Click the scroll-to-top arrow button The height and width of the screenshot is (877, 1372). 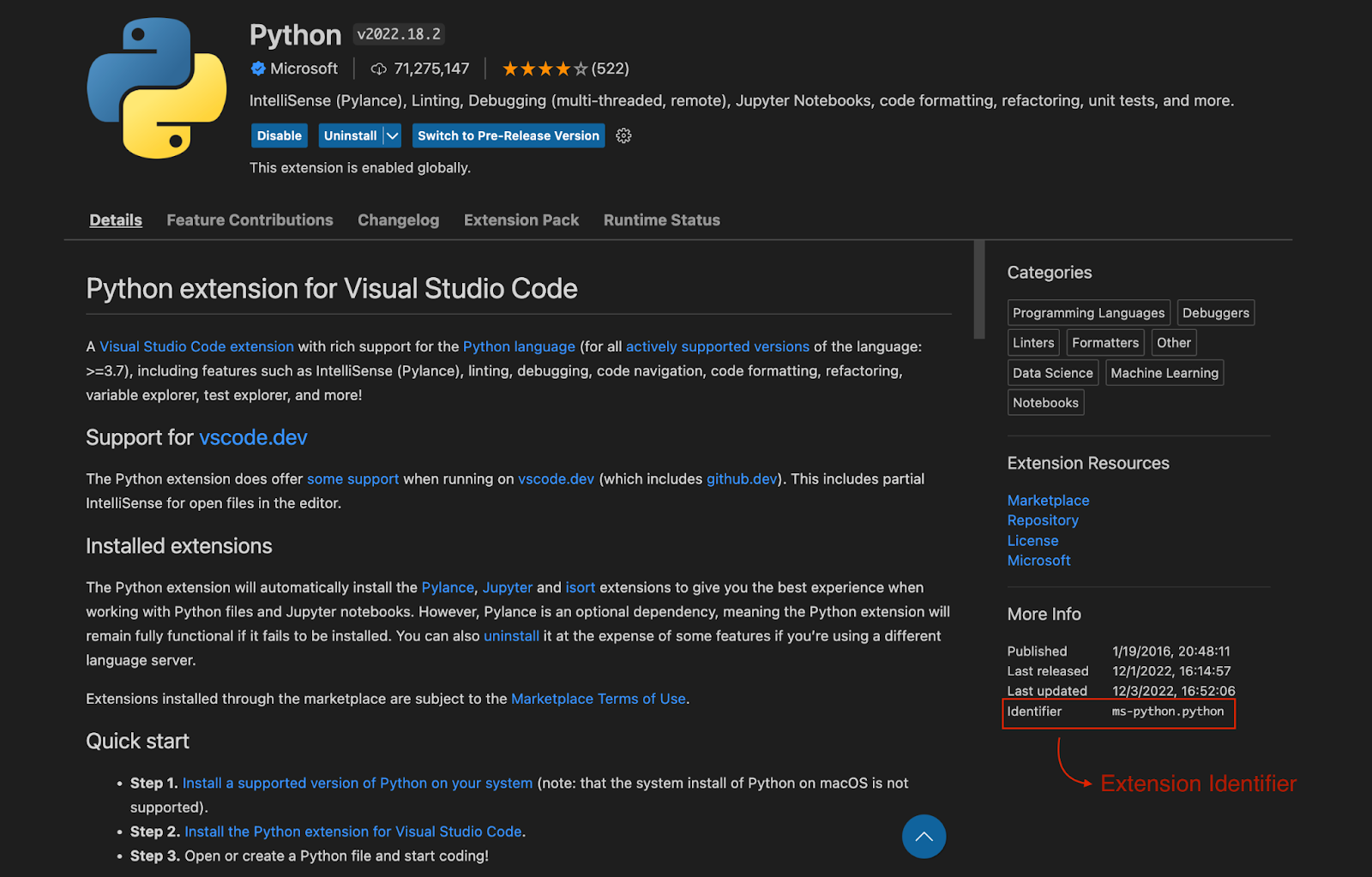click(x=924, y=836)
